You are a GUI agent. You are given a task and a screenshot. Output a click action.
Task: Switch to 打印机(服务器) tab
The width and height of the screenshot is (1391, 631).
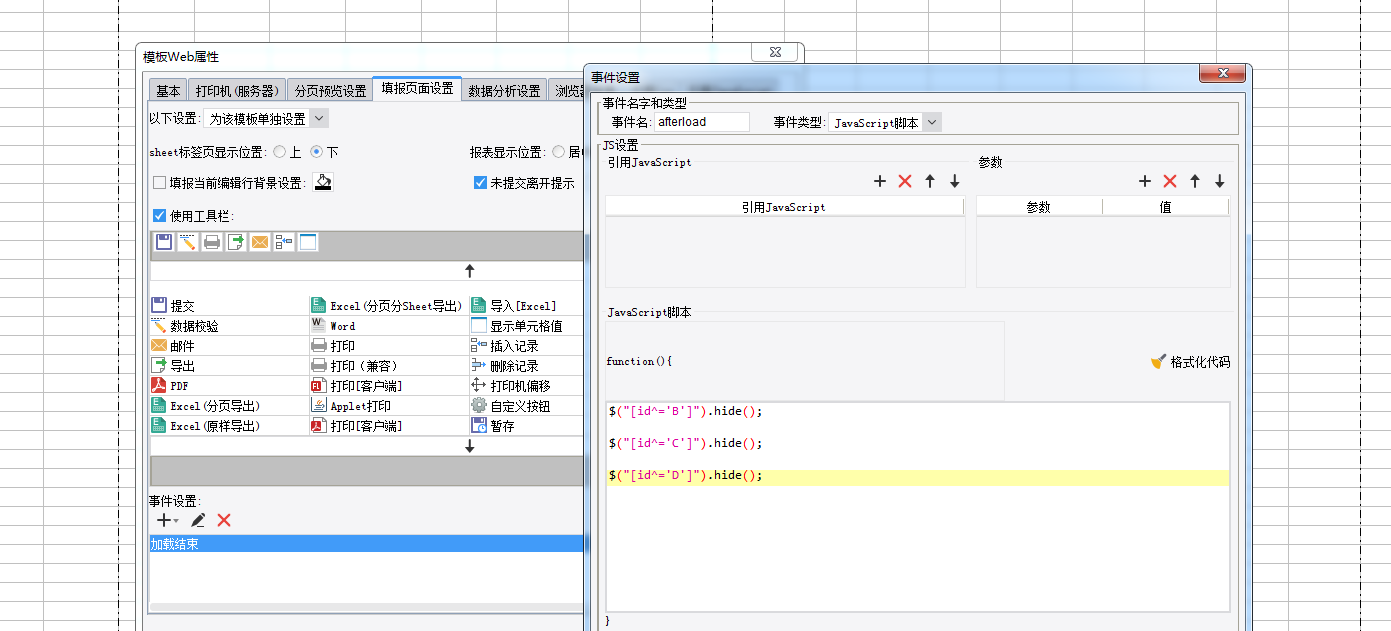coord(236,90)
